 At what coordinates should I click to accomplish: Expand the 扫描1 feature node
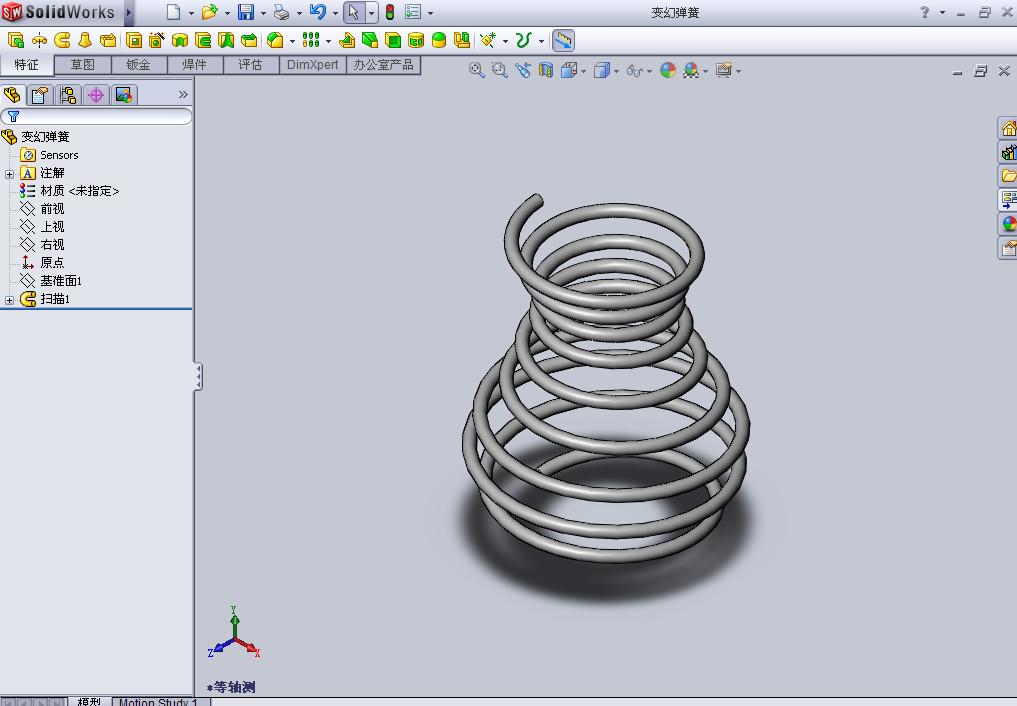click(9, 300)
